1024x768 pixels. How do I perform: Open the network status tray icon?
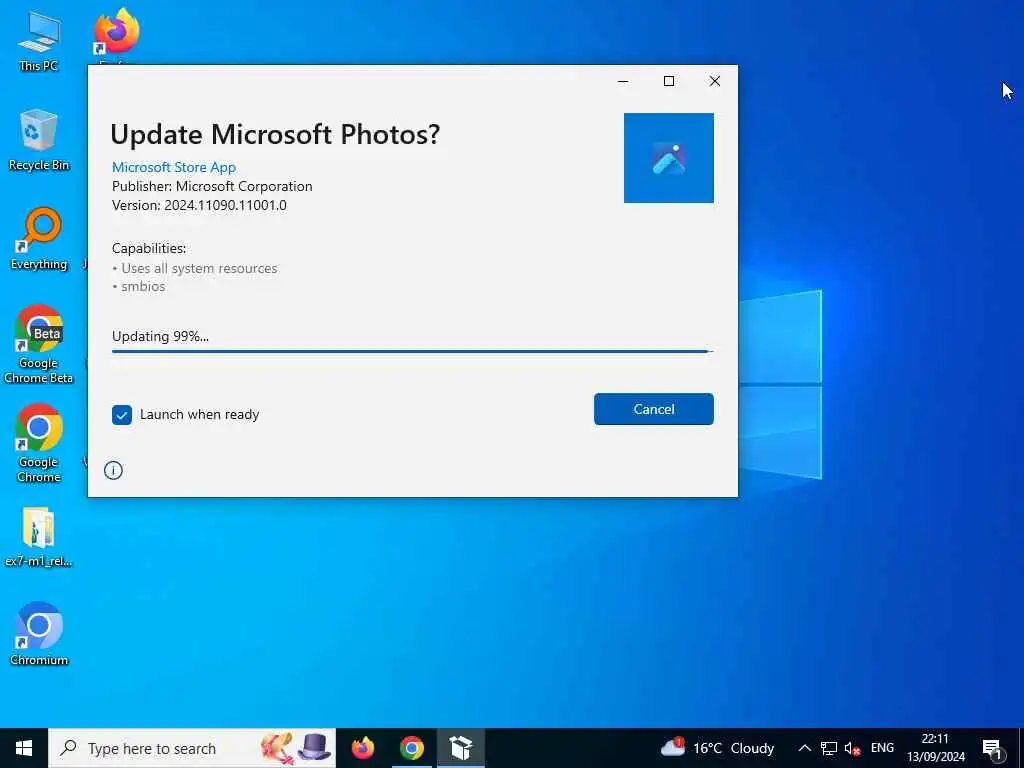tap(829, 748)
